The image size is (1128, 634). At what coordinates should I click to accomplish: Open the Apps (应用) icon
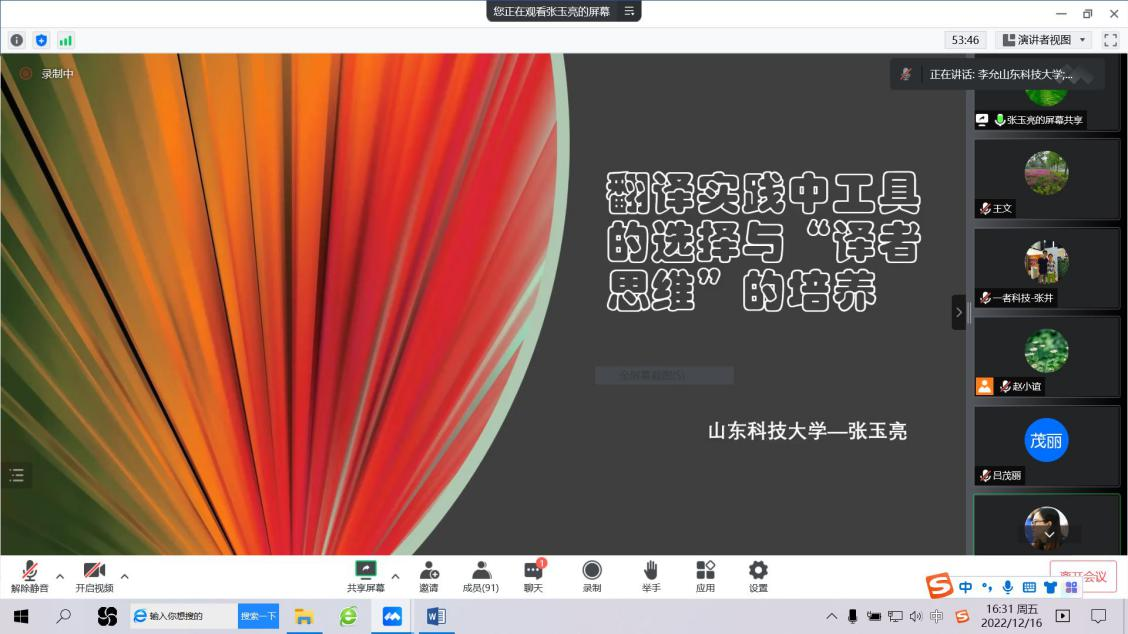click(705, 576)
